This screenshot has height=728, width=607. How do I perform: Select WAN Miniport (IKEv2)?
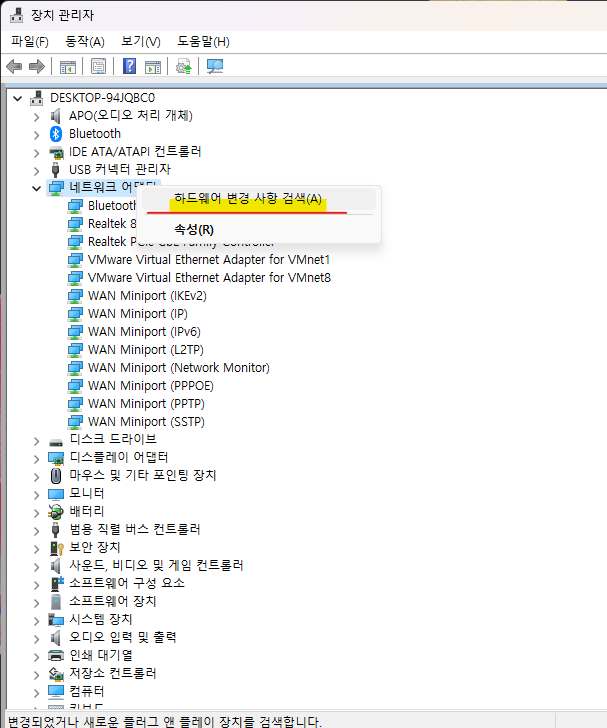tap(147, 296)
